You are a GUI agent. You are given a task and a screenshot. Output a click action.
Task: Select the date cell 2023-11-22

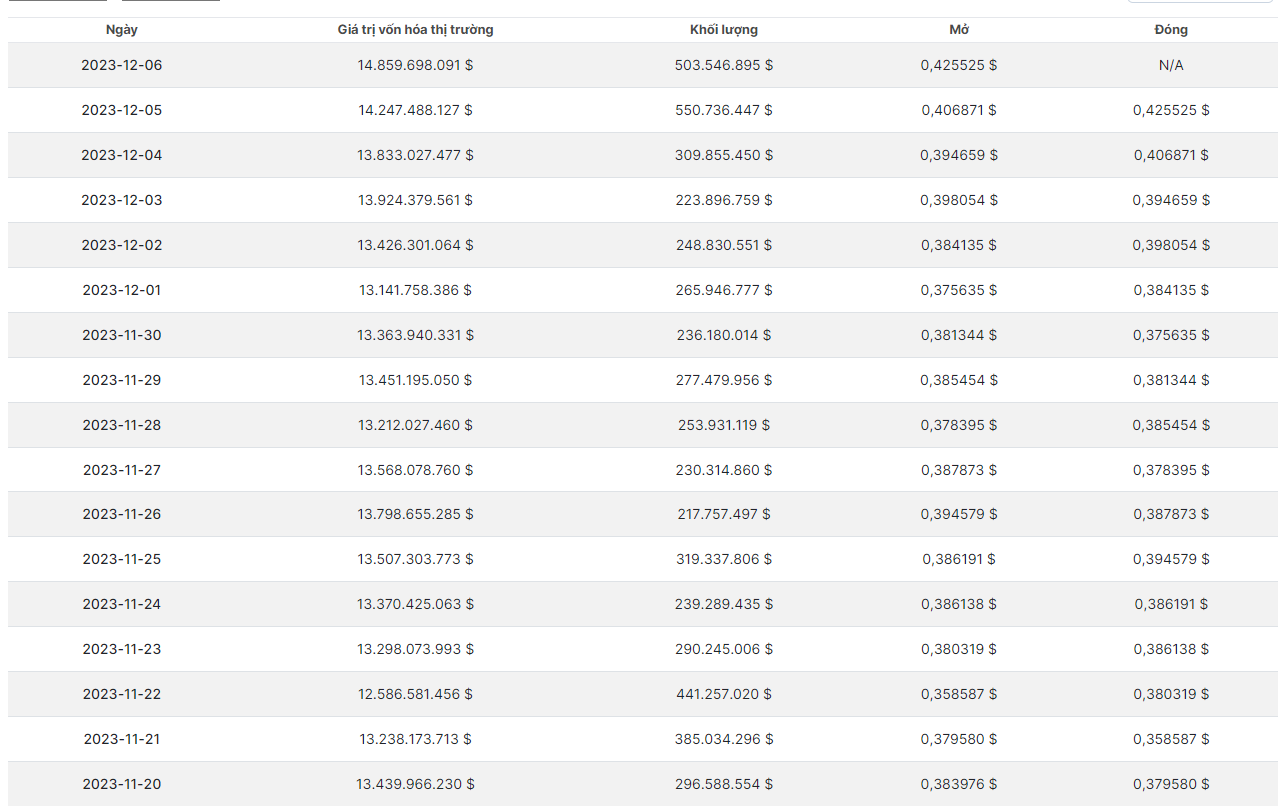(121, 694)
